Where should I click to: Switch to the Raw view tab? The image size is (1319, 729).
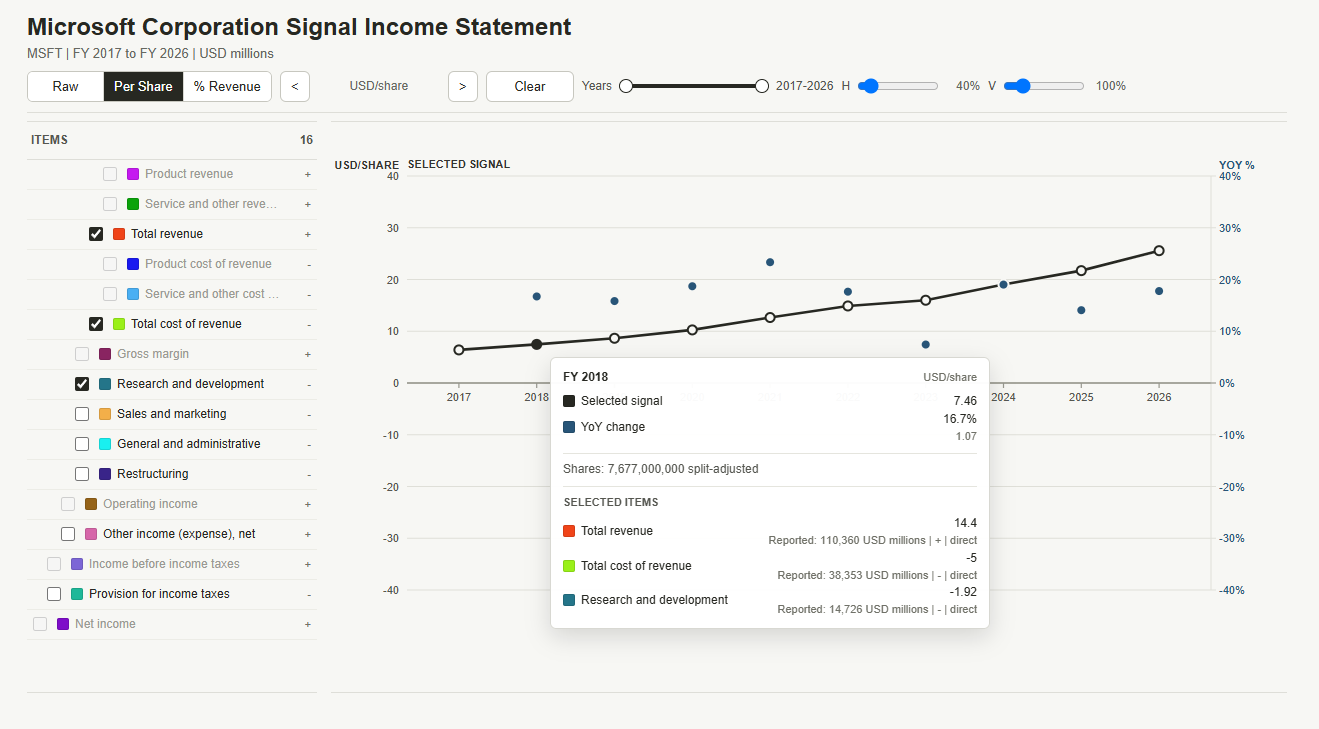pyautogui.click(x=66, y=86)
